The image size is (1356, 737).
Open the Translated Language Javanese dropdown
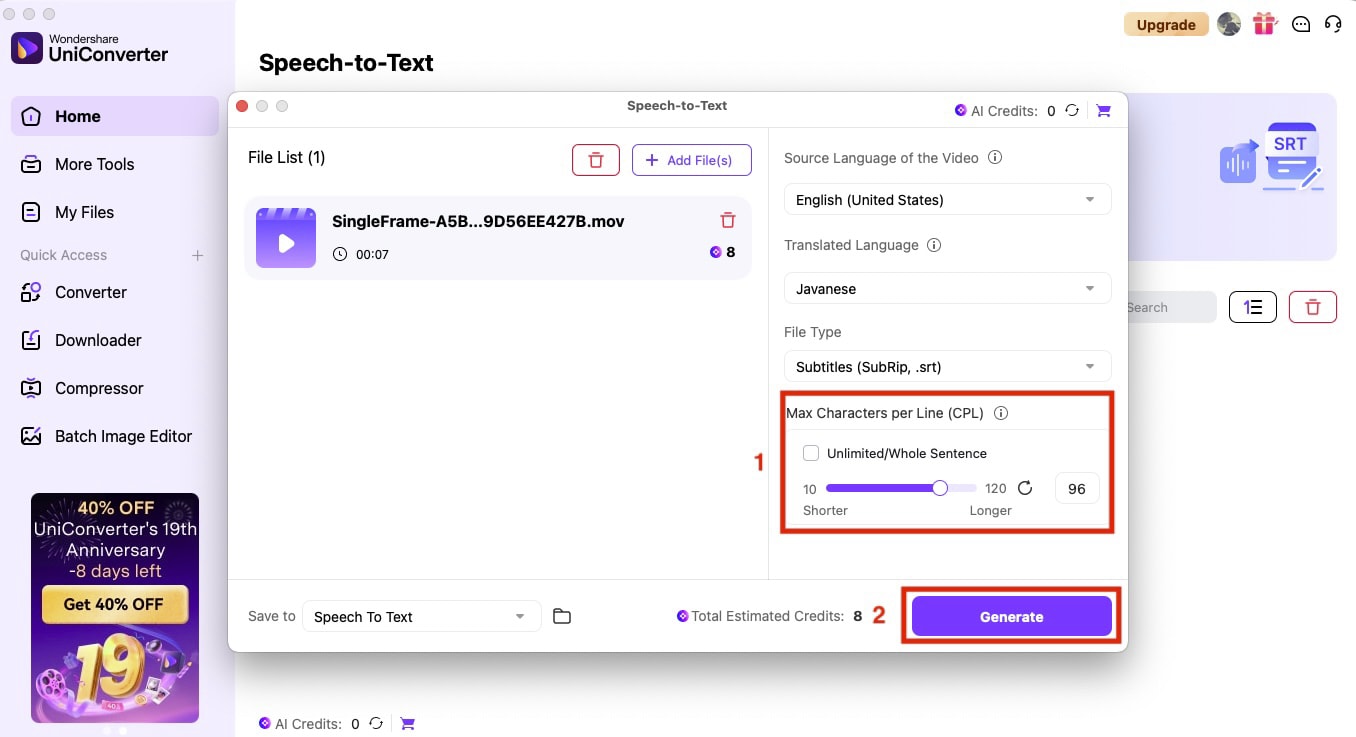947,289
